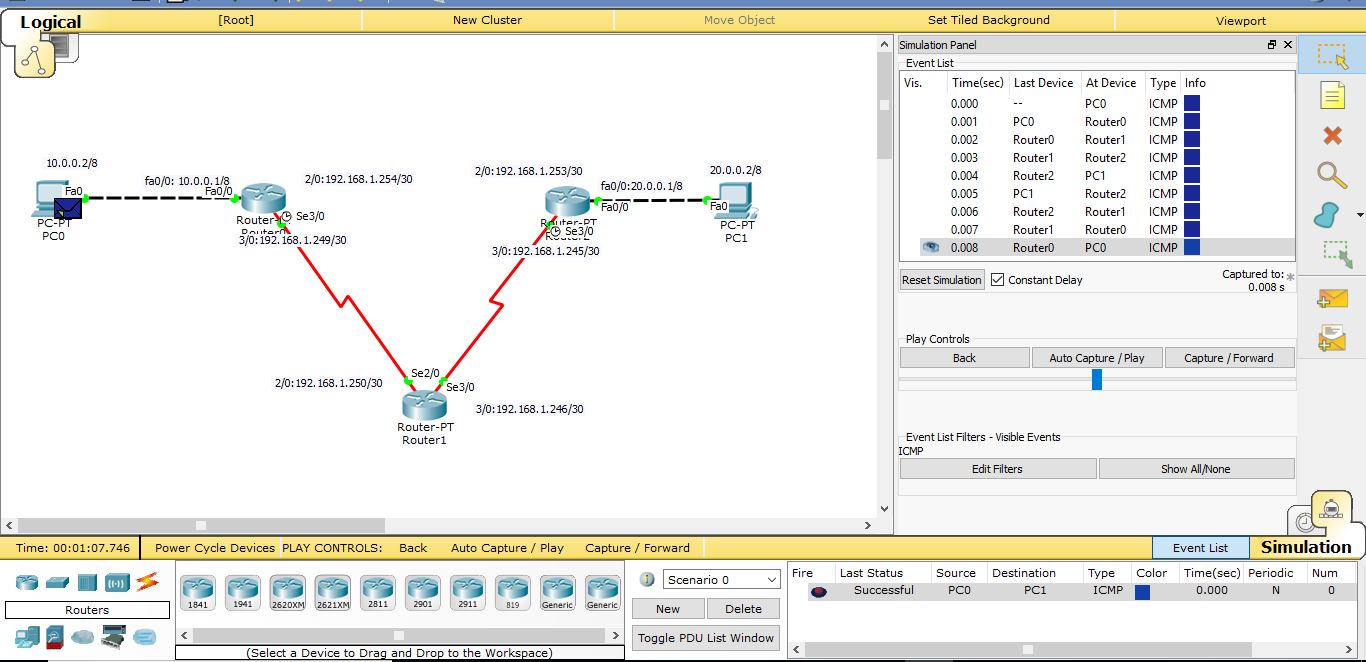Click the New scenario button
The width and height of the screenshot is (1366, 662).
tap(668, 609)
